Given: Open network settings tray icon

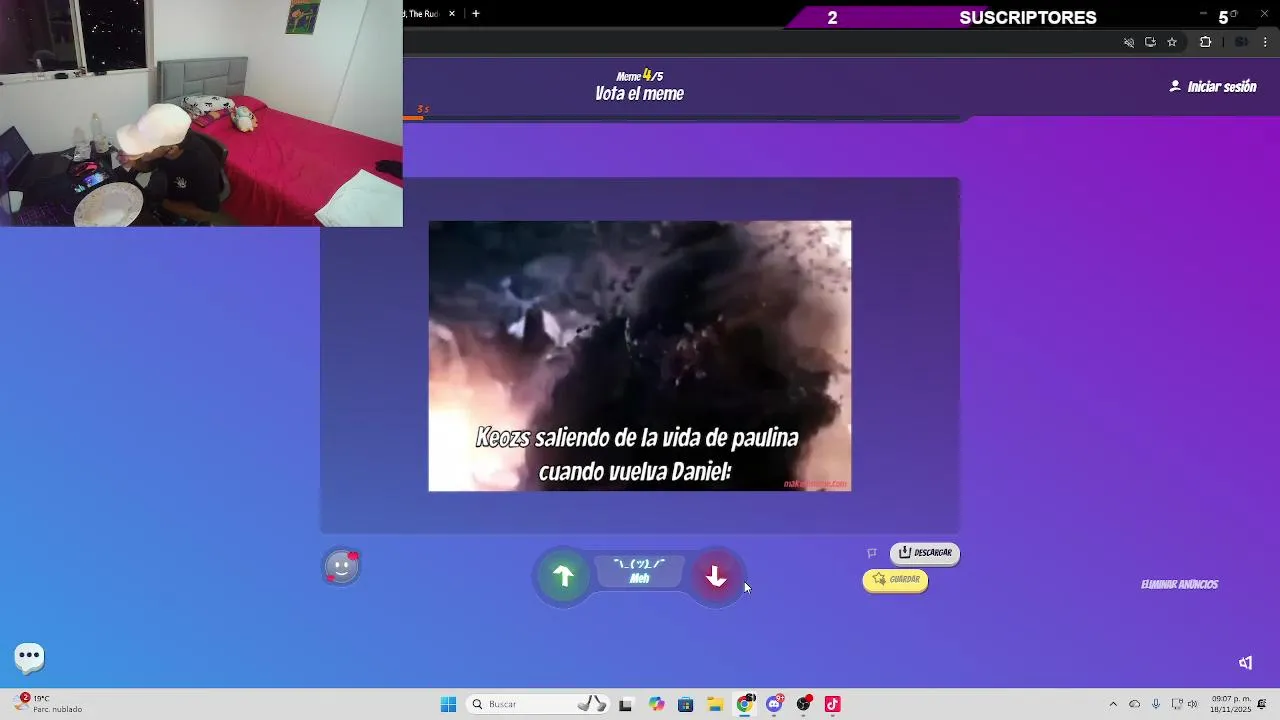Looking at the screenshot, I should point(1177,704).
